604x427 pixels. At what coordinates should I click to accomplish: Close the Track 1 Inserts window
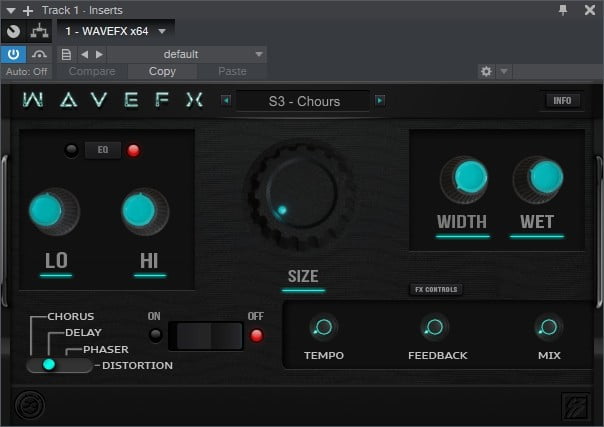click(x=590, y=10)
